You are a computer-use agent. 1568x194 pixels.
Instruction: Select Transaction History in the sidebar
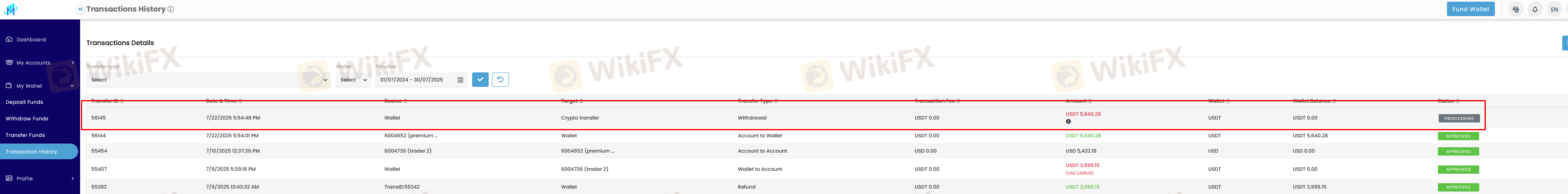pyautogui.click(x=39, y=151)
